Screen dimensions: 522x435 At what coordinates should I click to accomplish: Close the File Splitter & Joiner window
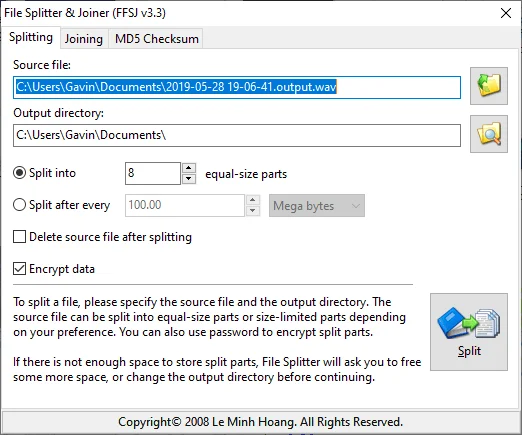pos(506,13)
